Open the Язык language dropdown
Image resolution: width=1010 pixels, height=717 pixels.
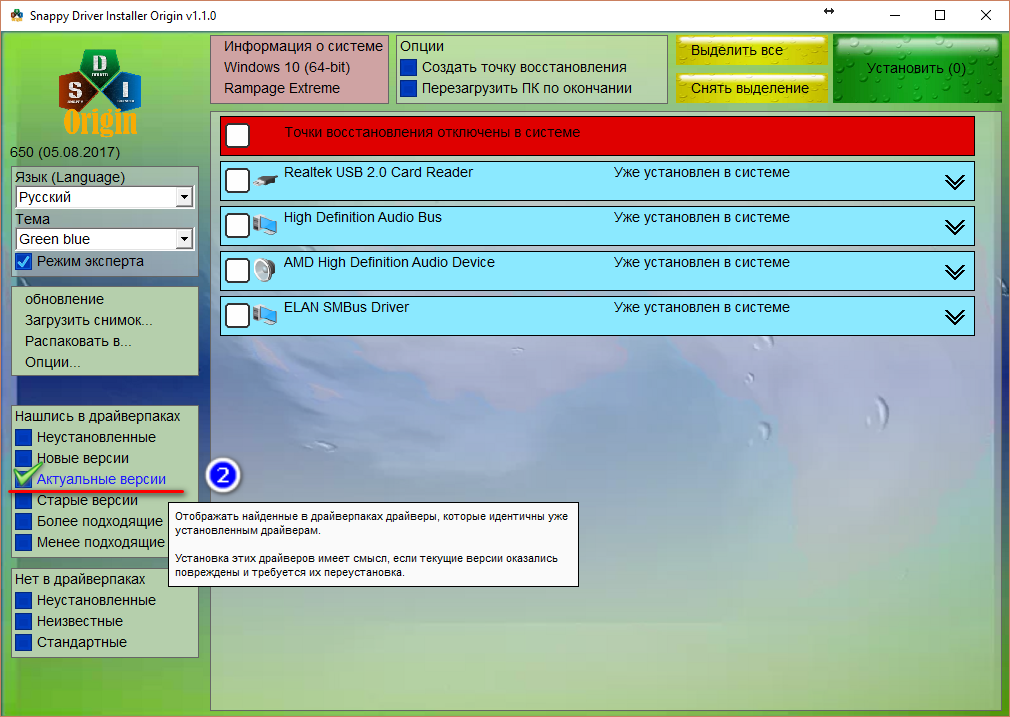(x=183, y=198)
